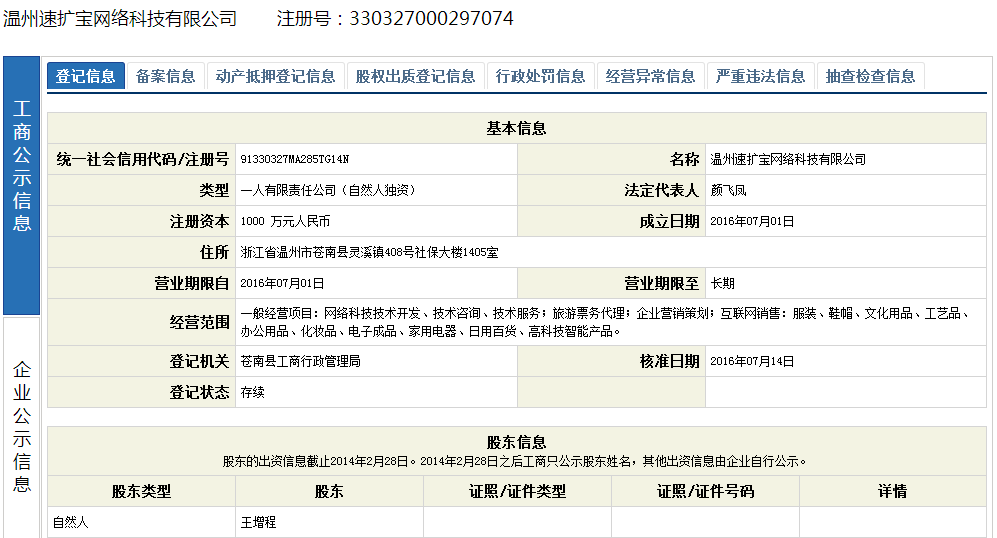The image size is (997, 538).
Task: Click the registration number 330327000297074 in the header
Action: tap(432, 19)
